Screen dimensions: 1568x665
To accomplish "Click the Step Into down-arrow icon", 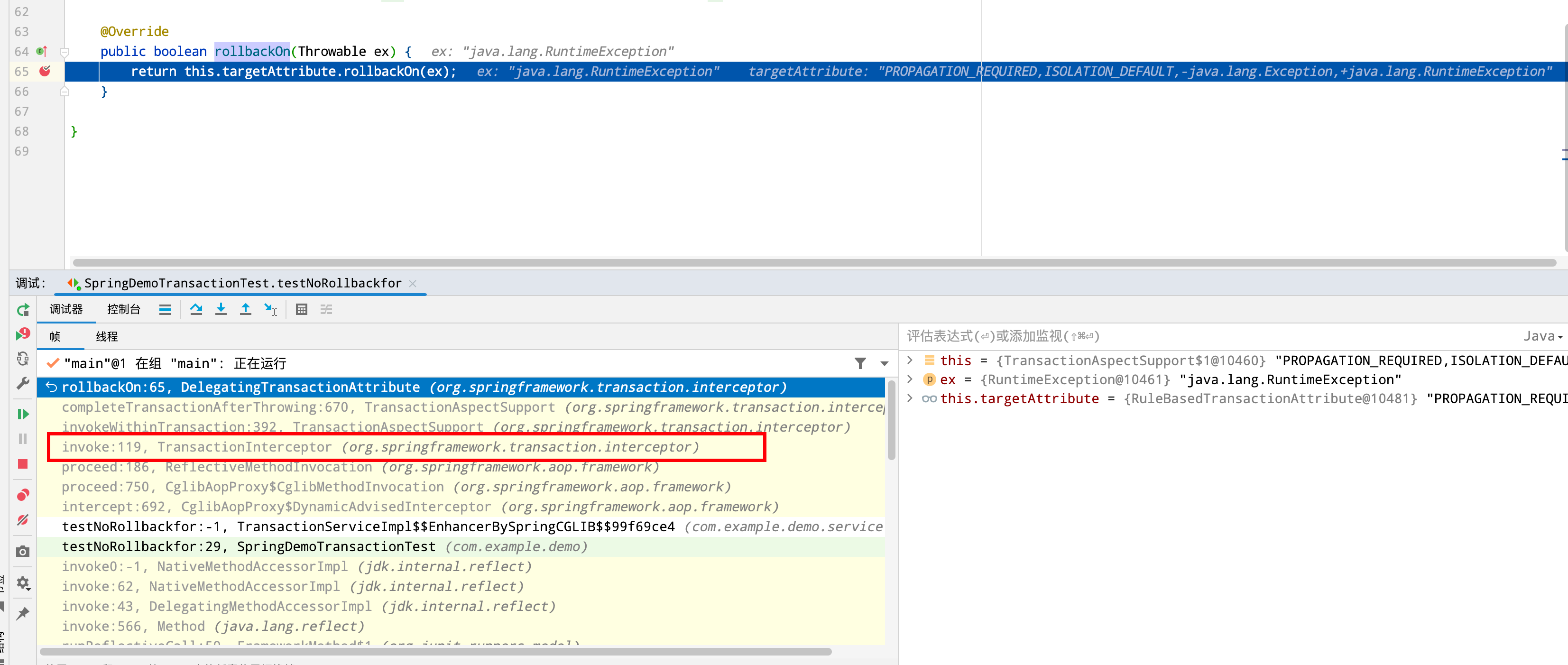I will (x=221, y=309).
